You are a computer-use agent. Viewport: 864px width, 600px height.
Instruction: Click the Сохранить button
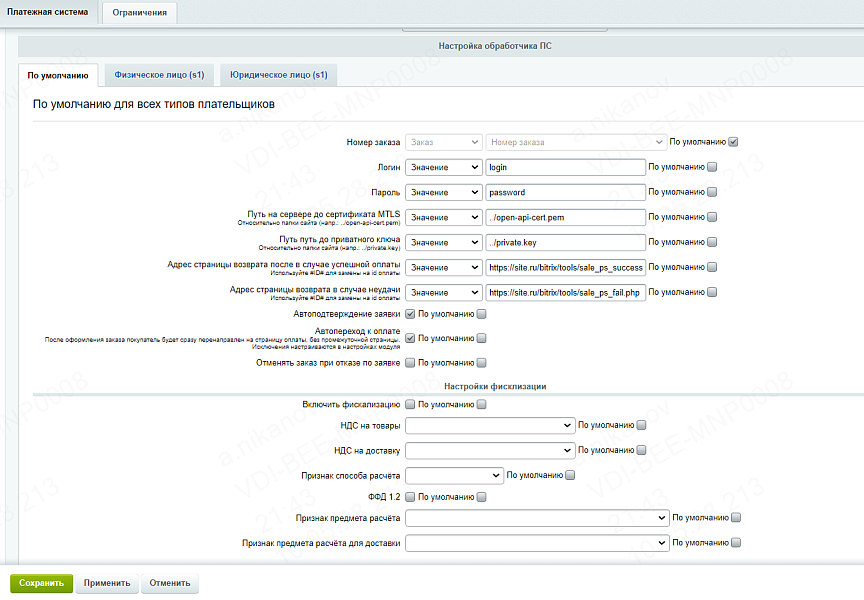tap(41, 583)
